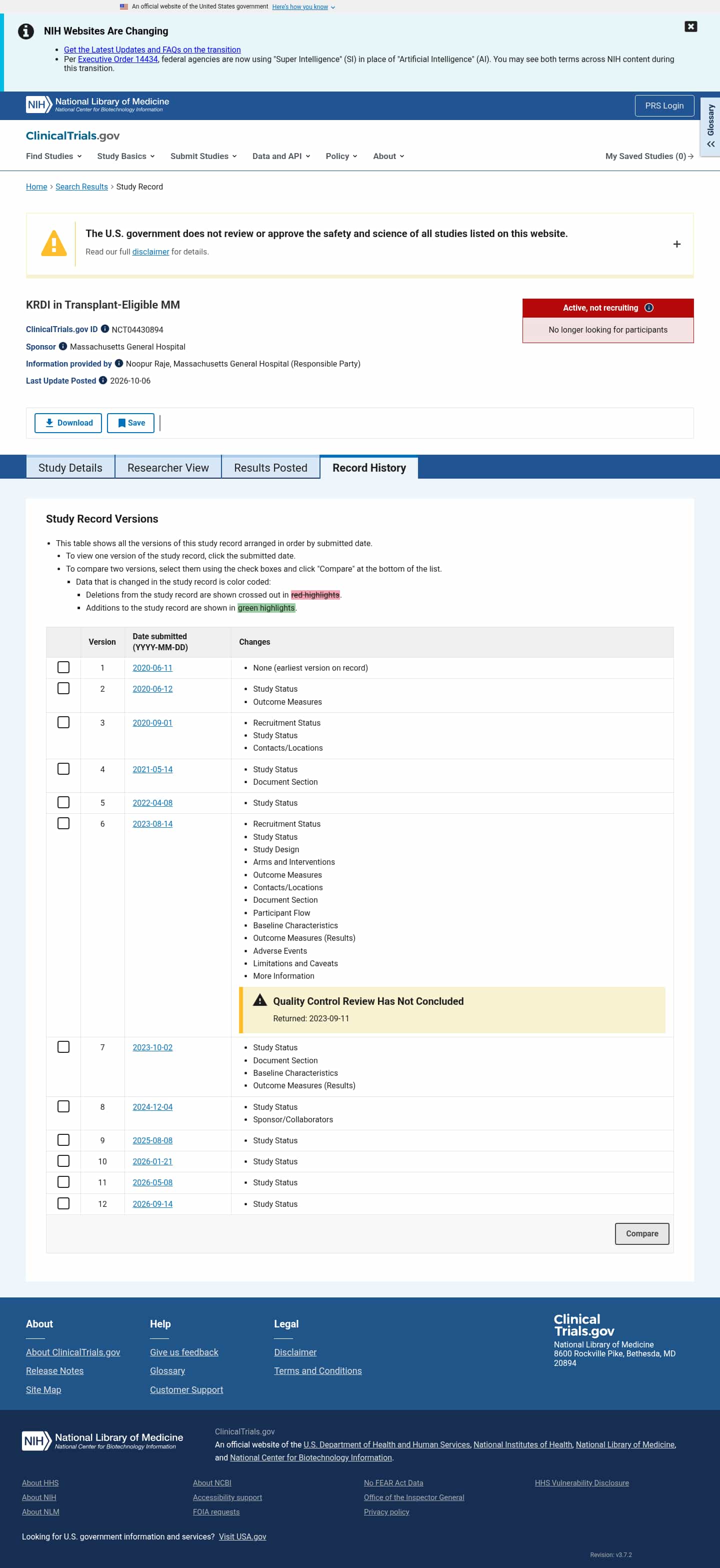Image resolution: width=720 pixels, height=1568 pixels.
Task: Click the Download button
Action: 68,423
